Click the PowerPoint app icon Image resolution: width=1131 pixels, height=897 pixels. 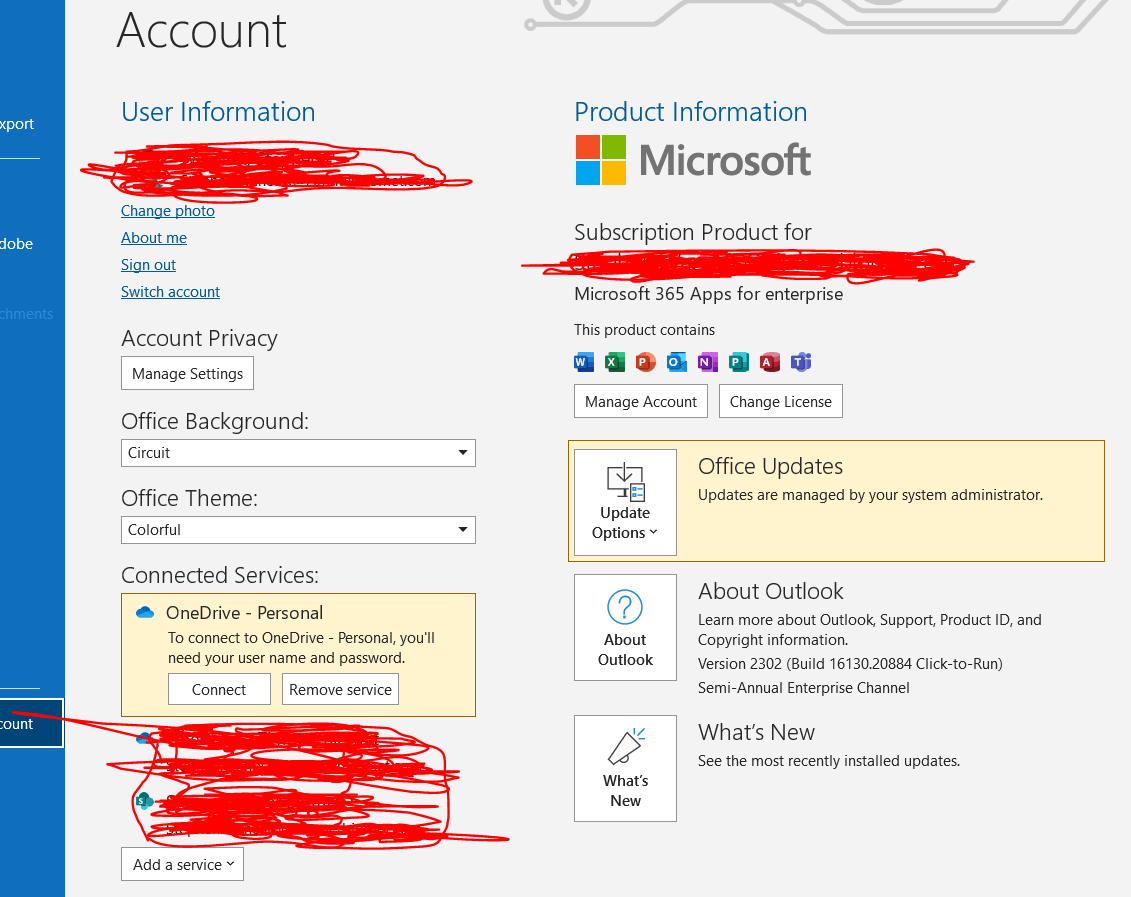[646, 362]
